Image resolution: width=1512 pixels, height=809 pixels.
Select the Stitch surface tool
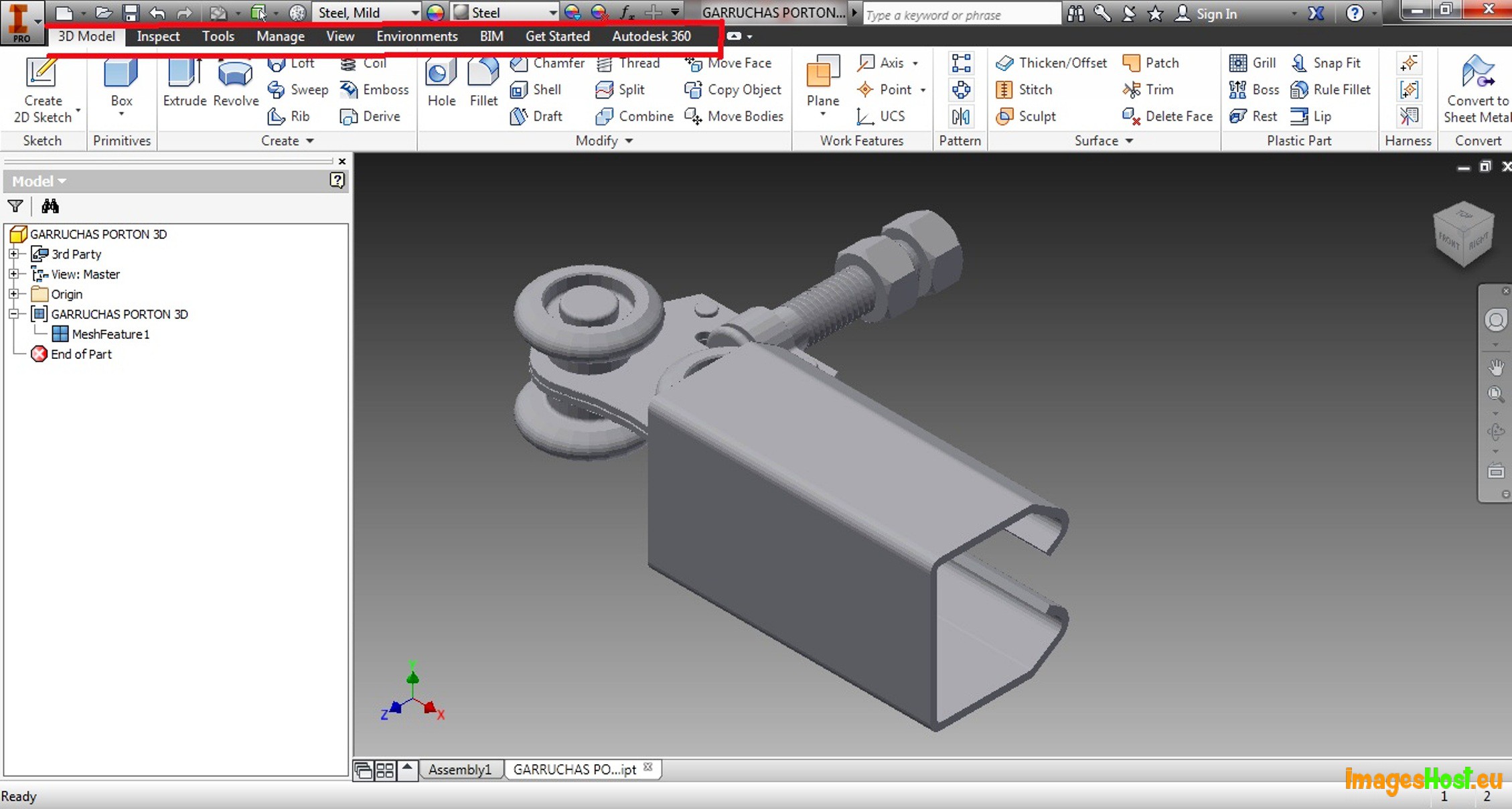[x=1024, y=90]
